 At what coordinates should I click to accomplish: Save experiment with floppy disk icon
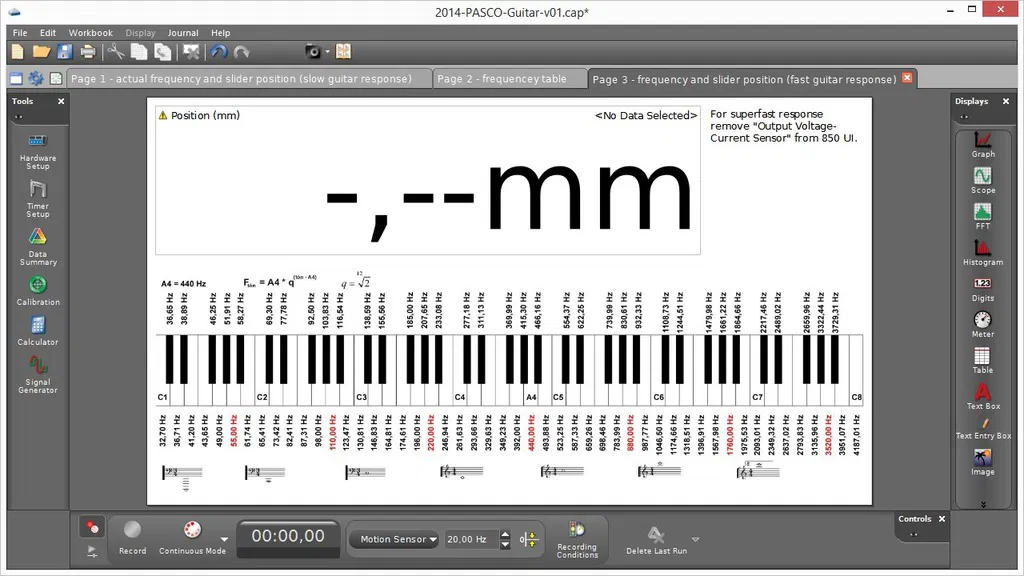coord(64,52)
